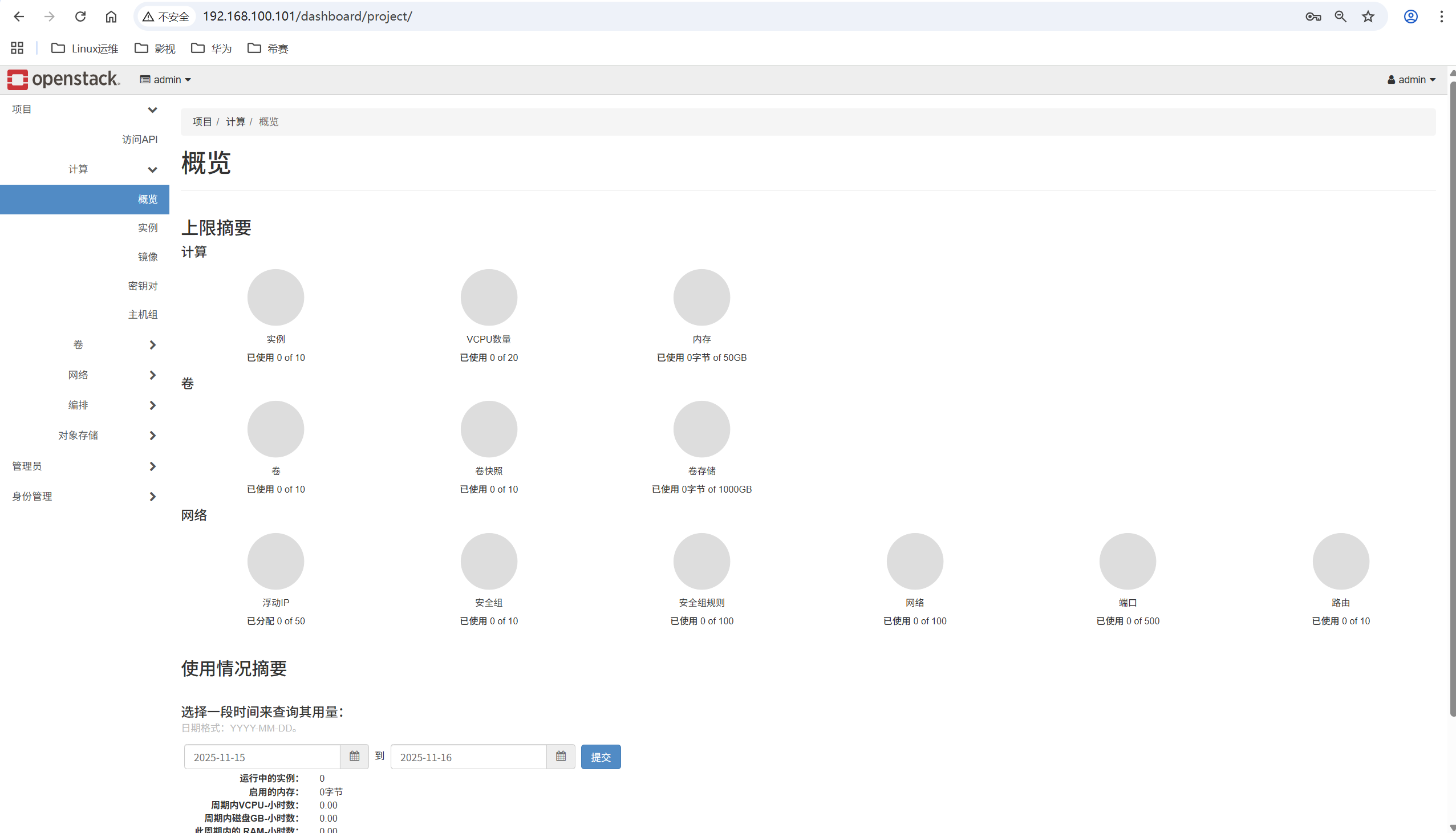Screen dimensions: 1456x833
Task: Bookmark page with star icon
Action: [x=1368, y=17]
